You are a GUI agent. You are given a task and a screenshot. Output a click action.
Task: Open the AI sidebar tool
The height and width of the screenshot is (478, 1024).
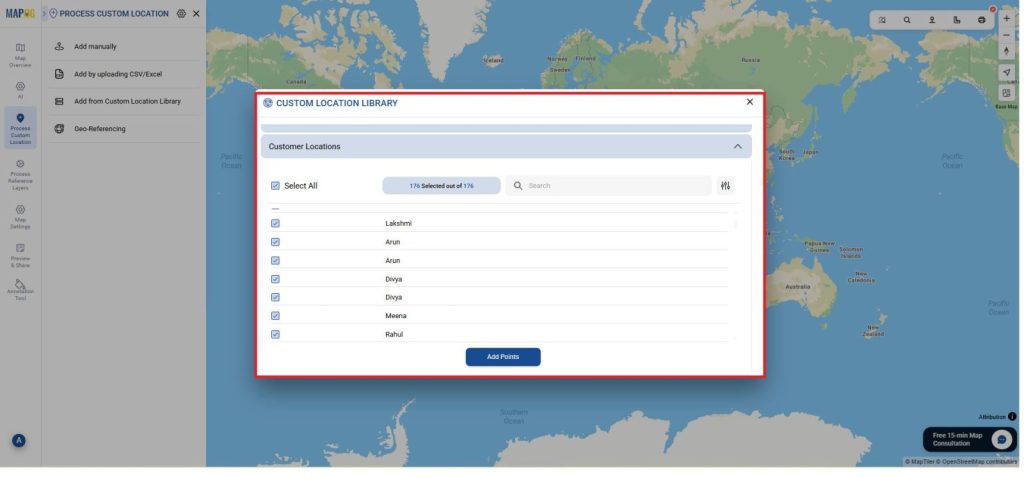coord(20,90)
